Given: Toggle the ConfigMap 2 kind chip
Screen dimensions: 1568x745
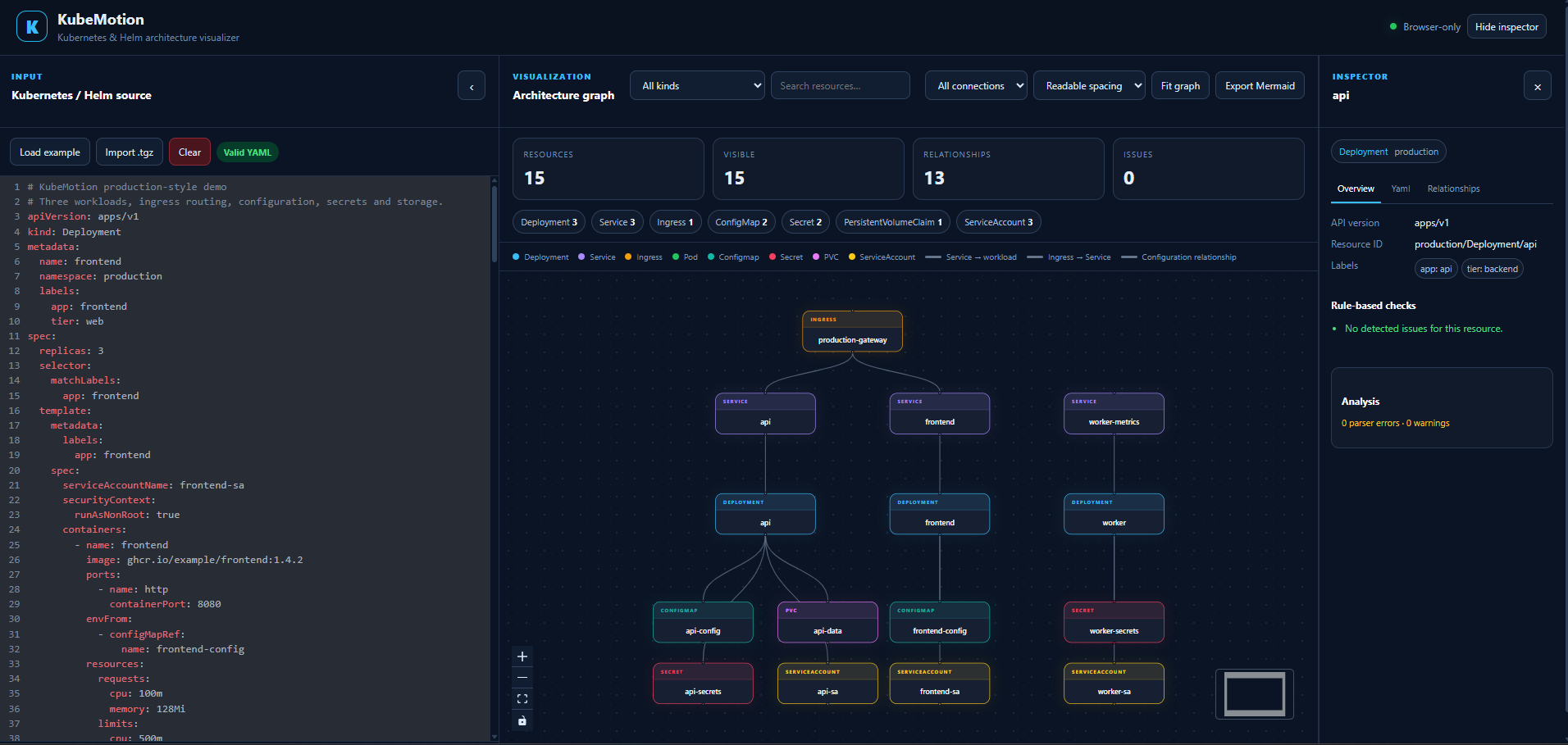Looking at the screenshot, I should [x=741, y=222].
